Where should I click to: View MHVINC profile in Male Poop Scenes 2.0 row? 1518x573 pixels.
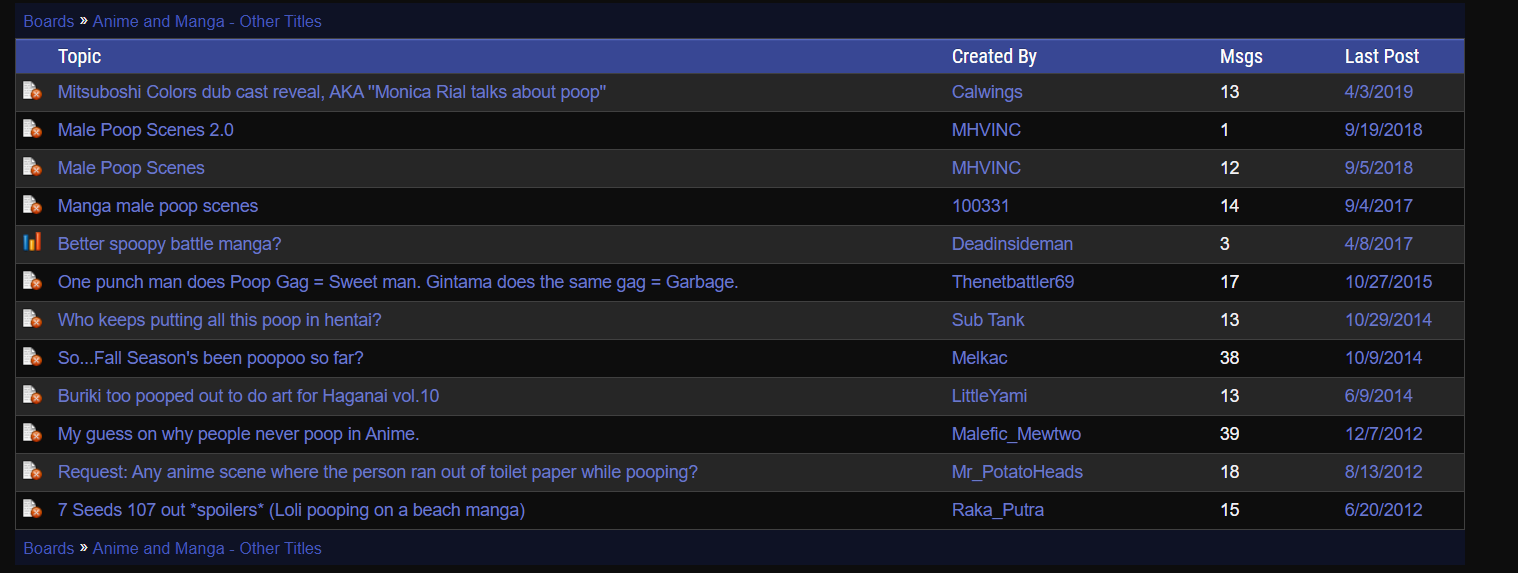[986, 130]
